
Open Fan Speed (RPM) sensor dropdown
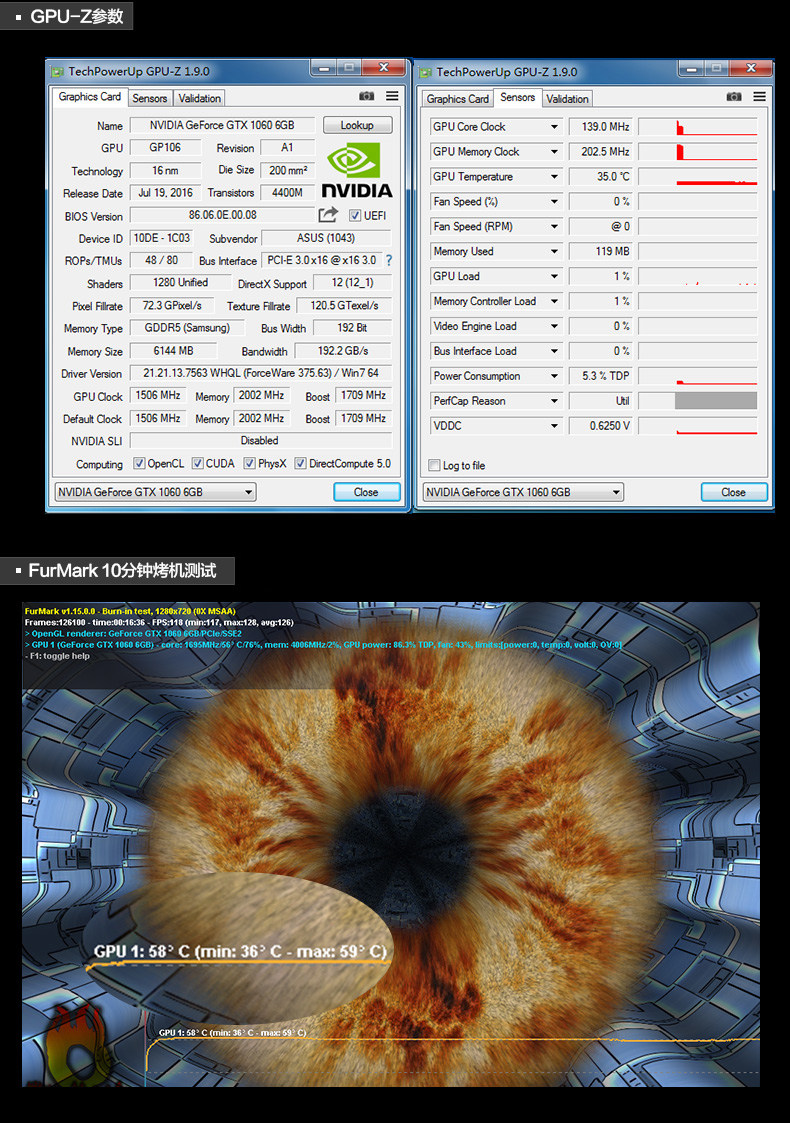point(554,226)
